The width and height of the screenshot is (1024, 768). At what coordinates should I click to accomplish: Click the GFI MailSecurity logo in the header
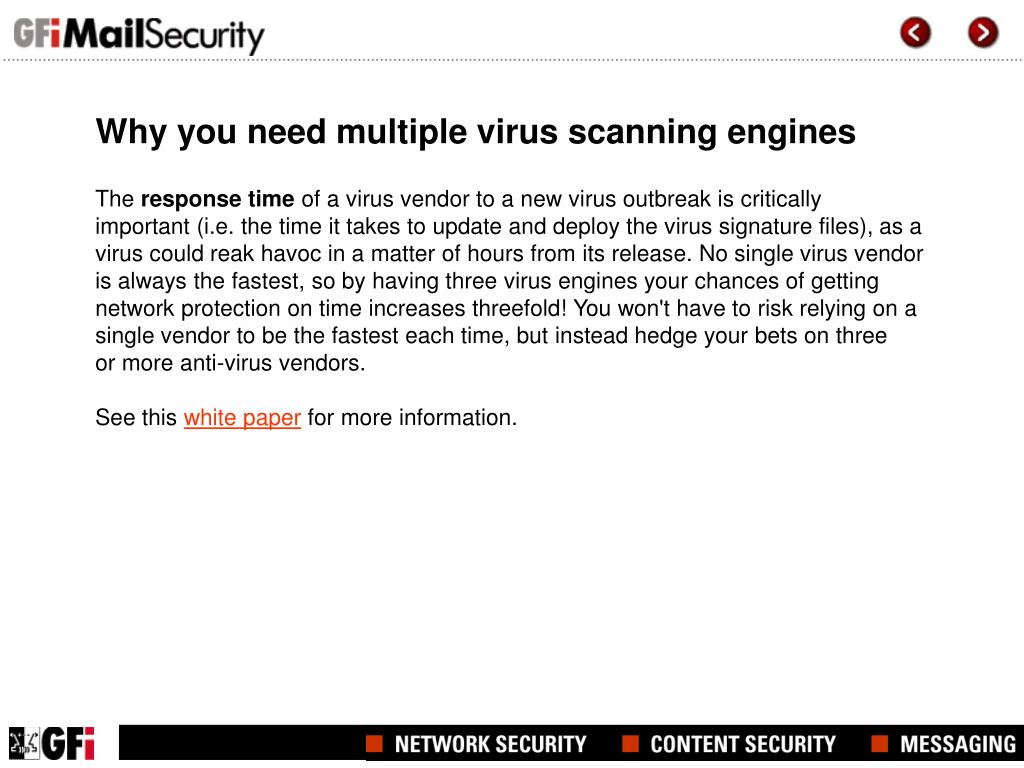click(139, 36)
